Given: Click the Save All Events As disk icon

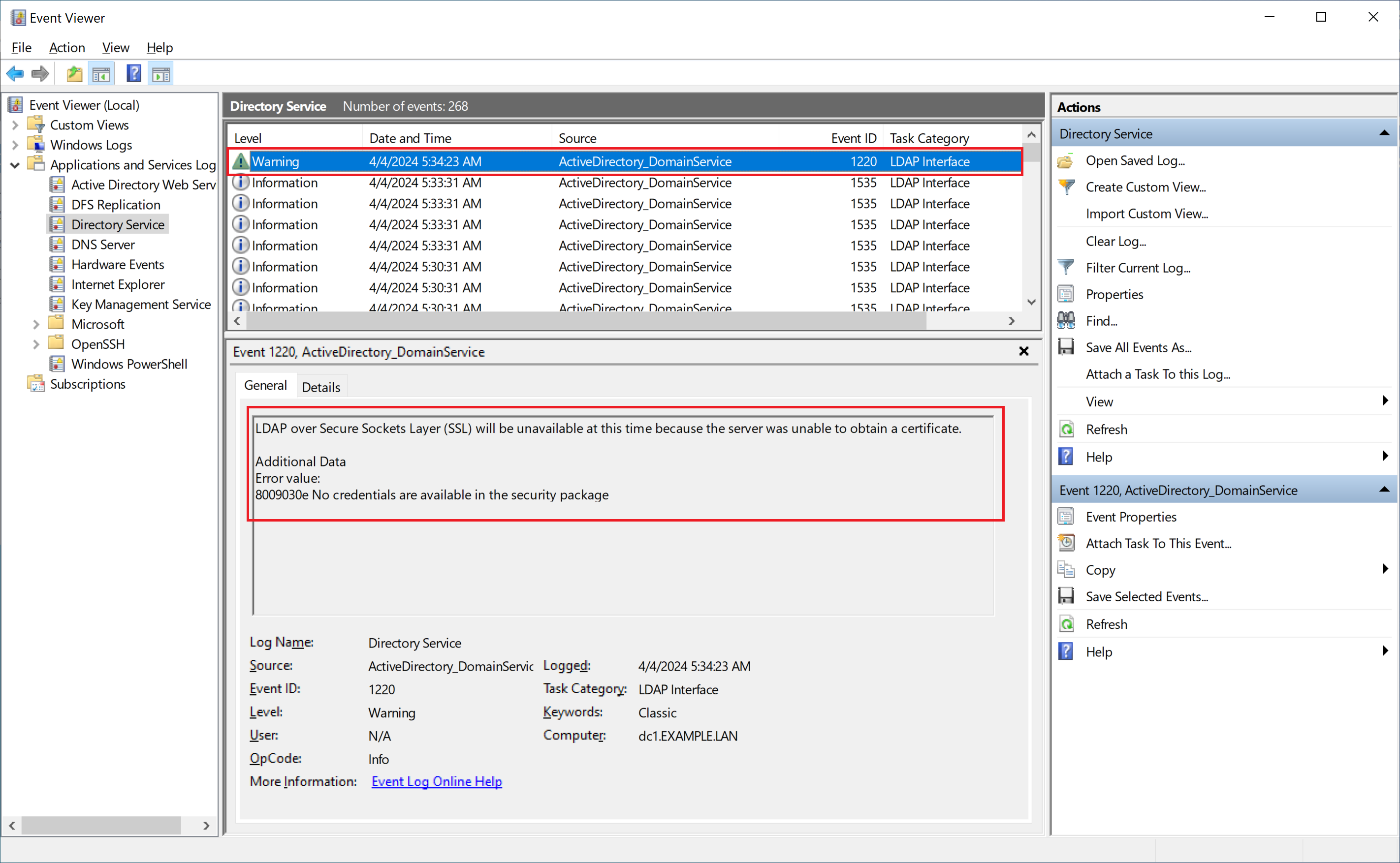Looking at the screenshot, I should pyautogui.click(x=1065, y=347).
